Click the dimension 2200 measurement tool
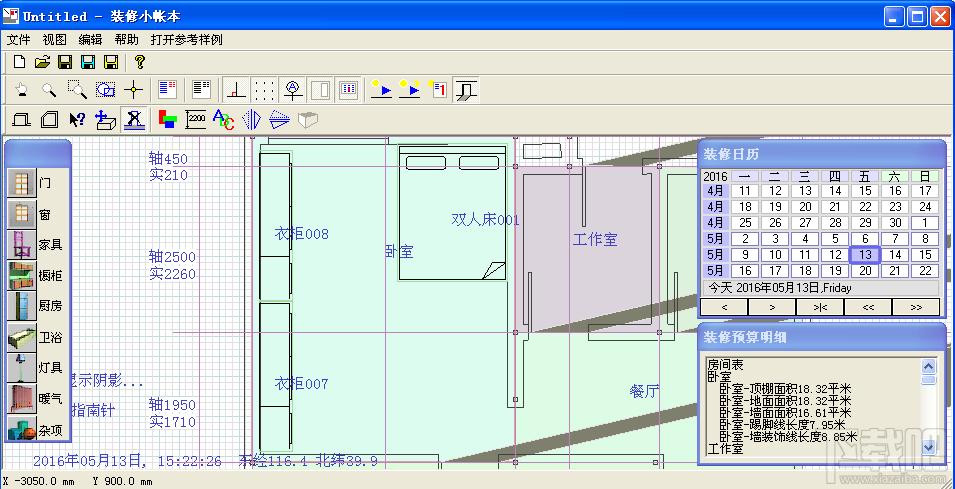The image size is (955, 489). (195, 119)
